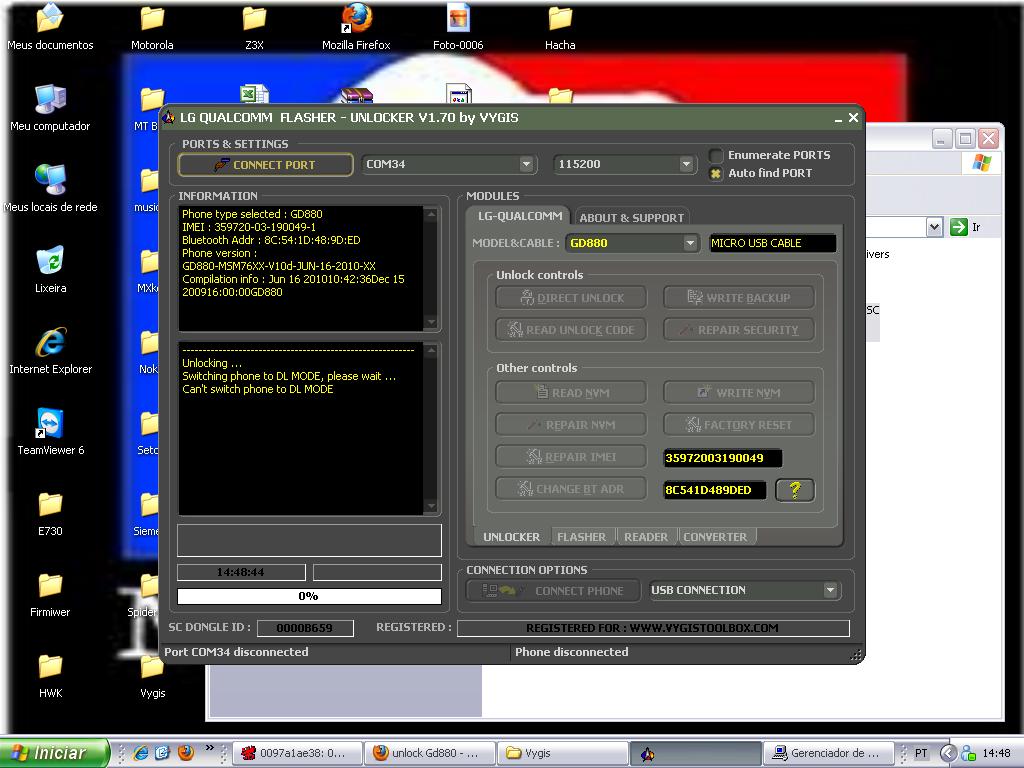Switch to 0097a1ae38 taskbar item

(x=297, y=753)
